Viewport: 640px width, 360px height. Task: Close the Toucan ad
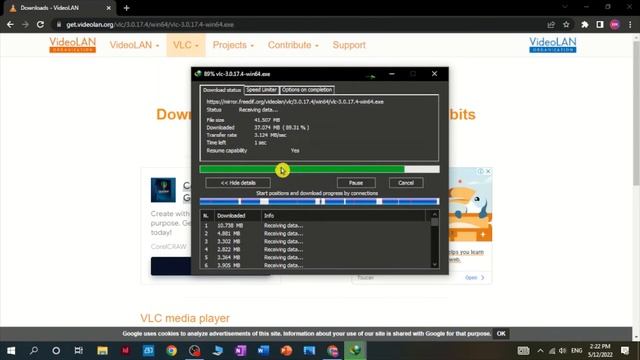(488, 171)
